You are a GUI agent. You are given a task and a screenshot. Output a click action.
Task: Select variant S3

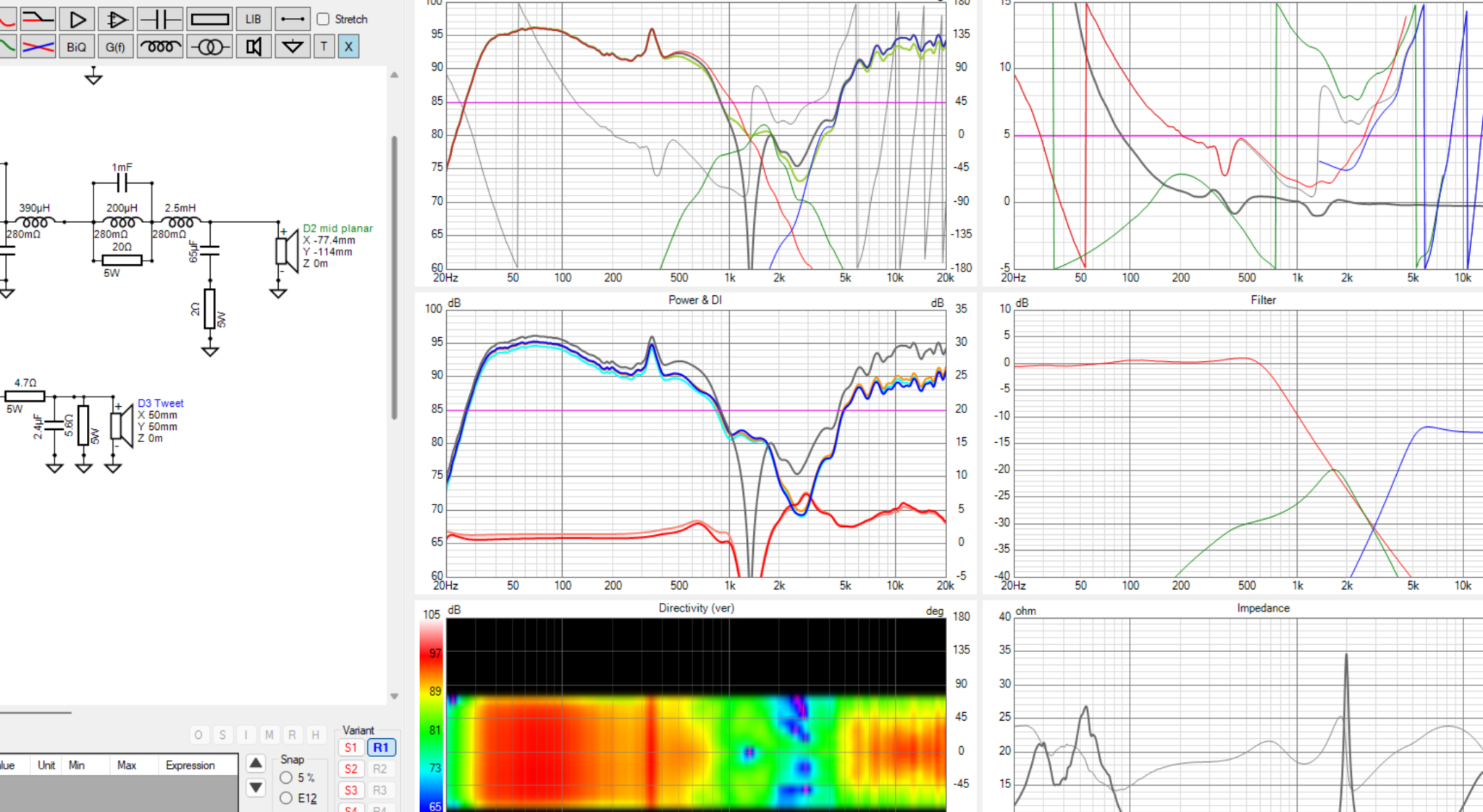(351, 790)
